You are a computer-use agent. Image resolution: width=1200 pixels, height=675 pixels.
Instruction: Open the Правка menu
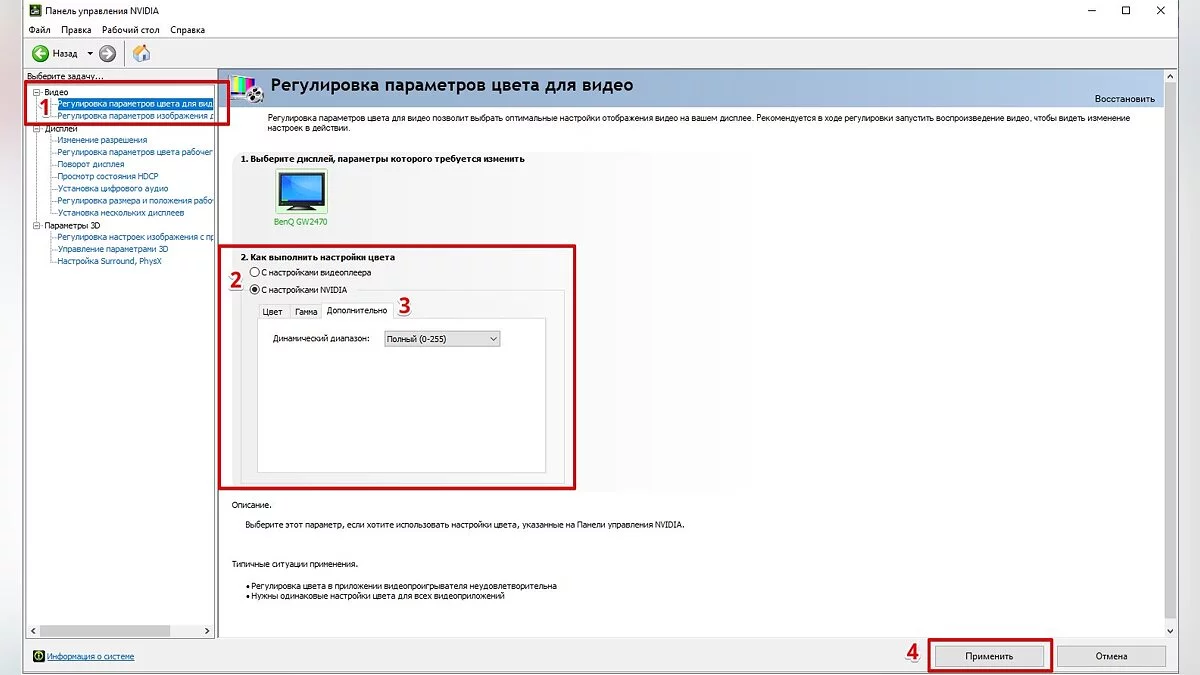(76, 30)
